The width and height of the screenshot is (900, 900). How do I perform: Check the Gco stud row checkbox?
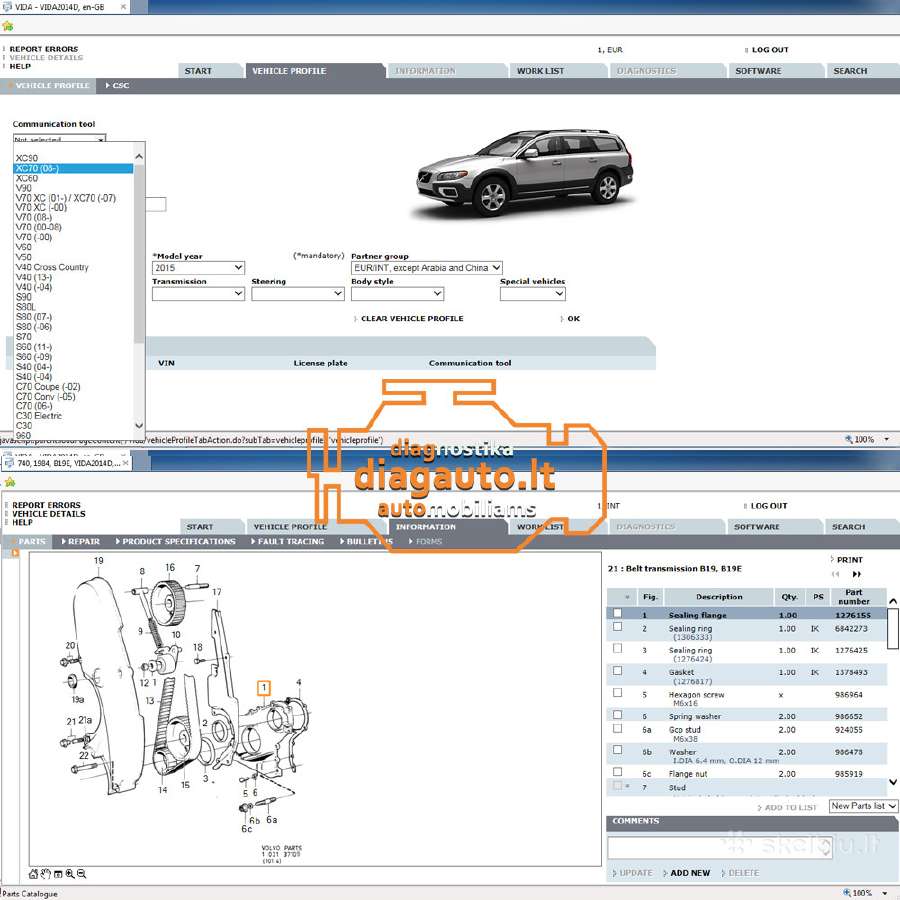[618, 728]
